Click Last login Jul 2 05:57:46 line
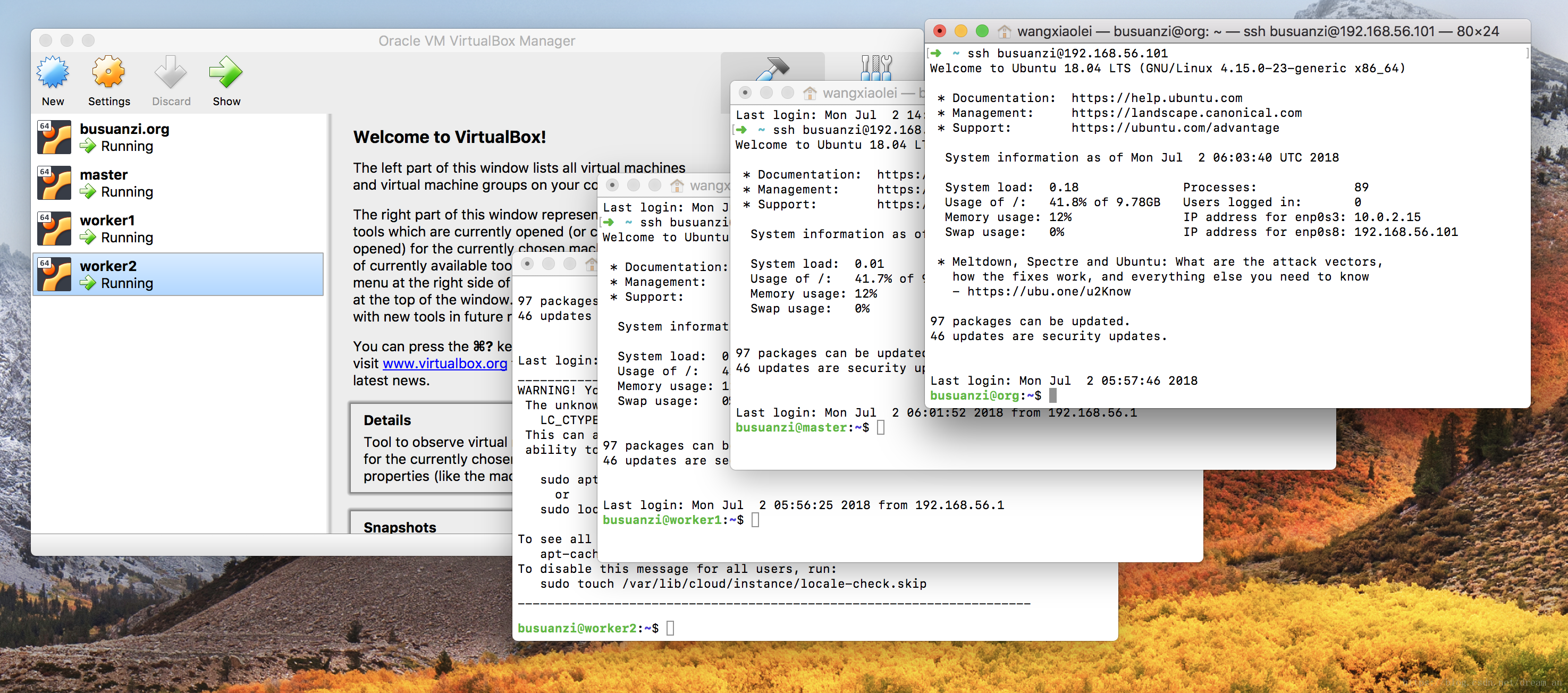The image size is (1568, 693). [x=1064, y=381]
